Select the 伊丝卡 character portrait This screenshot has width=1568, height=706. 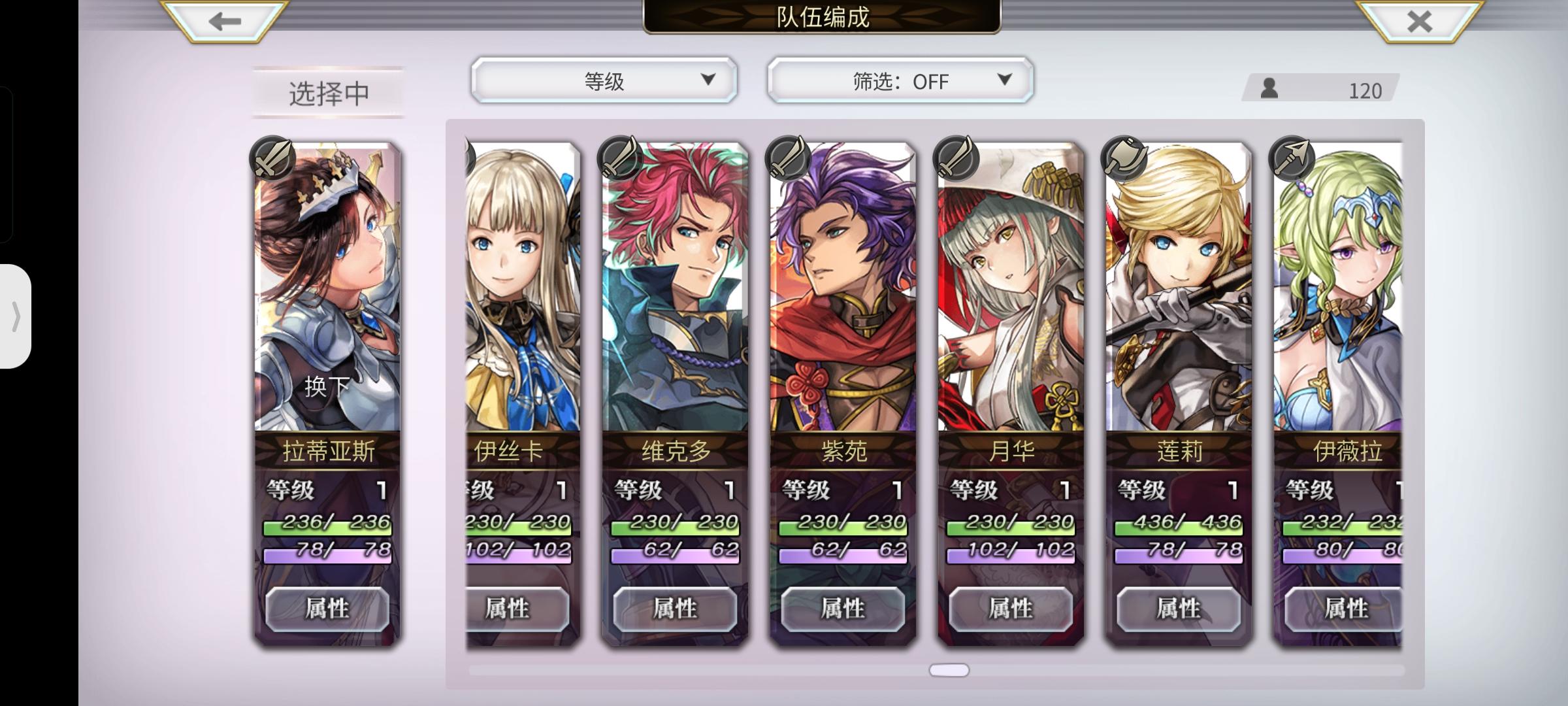pos(523,288)
